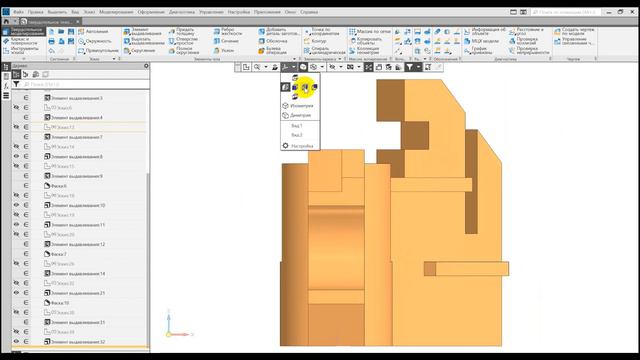The image size is (640, 360).
Task: Open the tree panel gear settings
Action: click(146, 66)
